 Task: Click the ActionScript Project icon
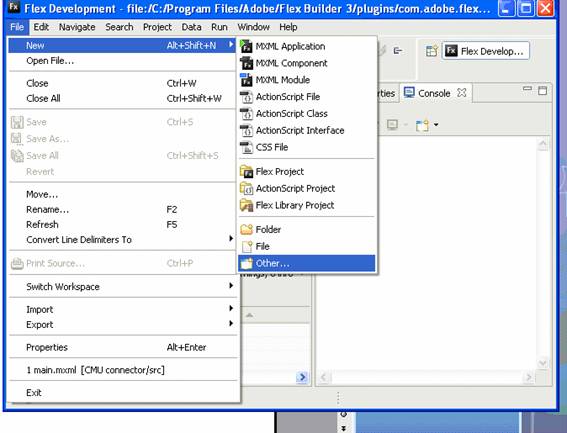pyautogui.click(x=246, y=188)
